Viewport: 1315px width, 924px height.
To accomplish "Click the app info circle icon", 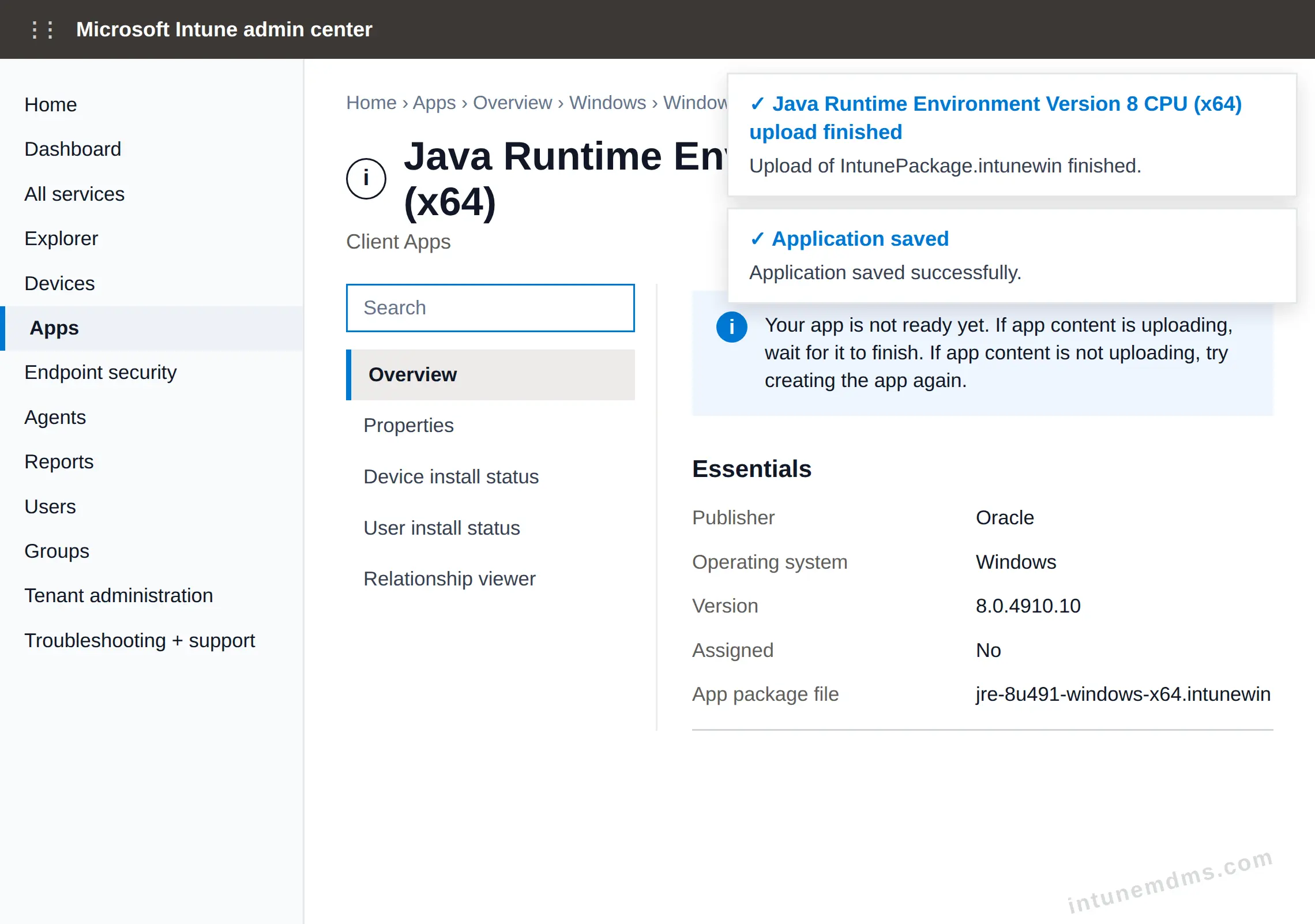I will tap(366, 179).
